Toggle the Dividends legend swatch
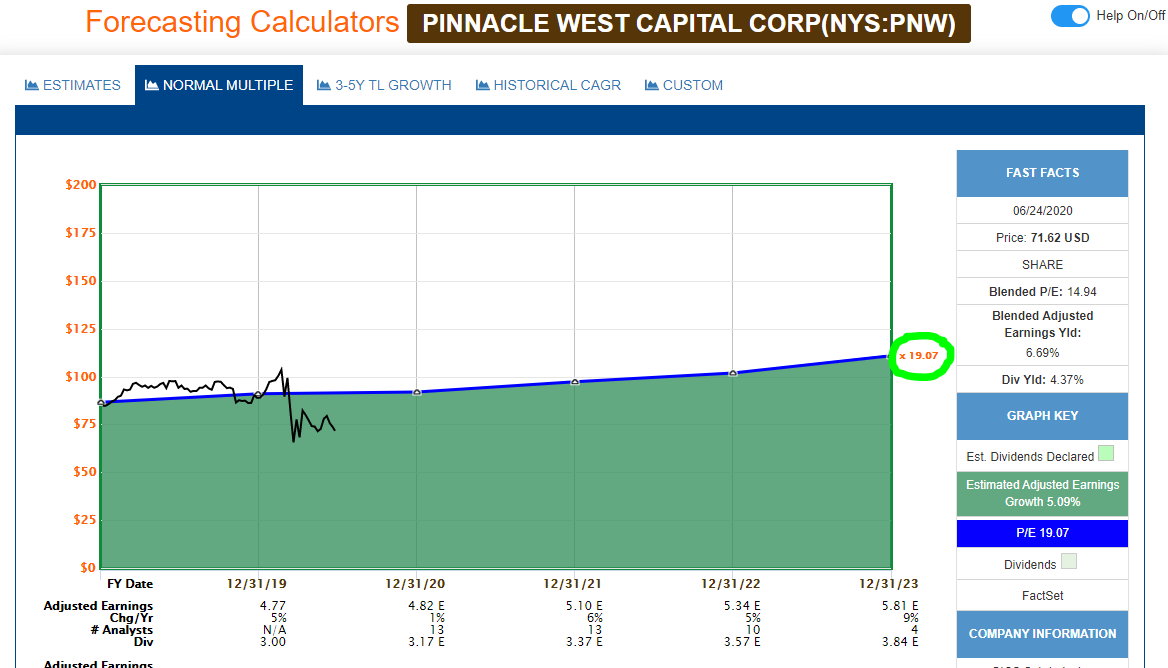Viewport: 1168px width, 668px height. [x=1069, y=562]
